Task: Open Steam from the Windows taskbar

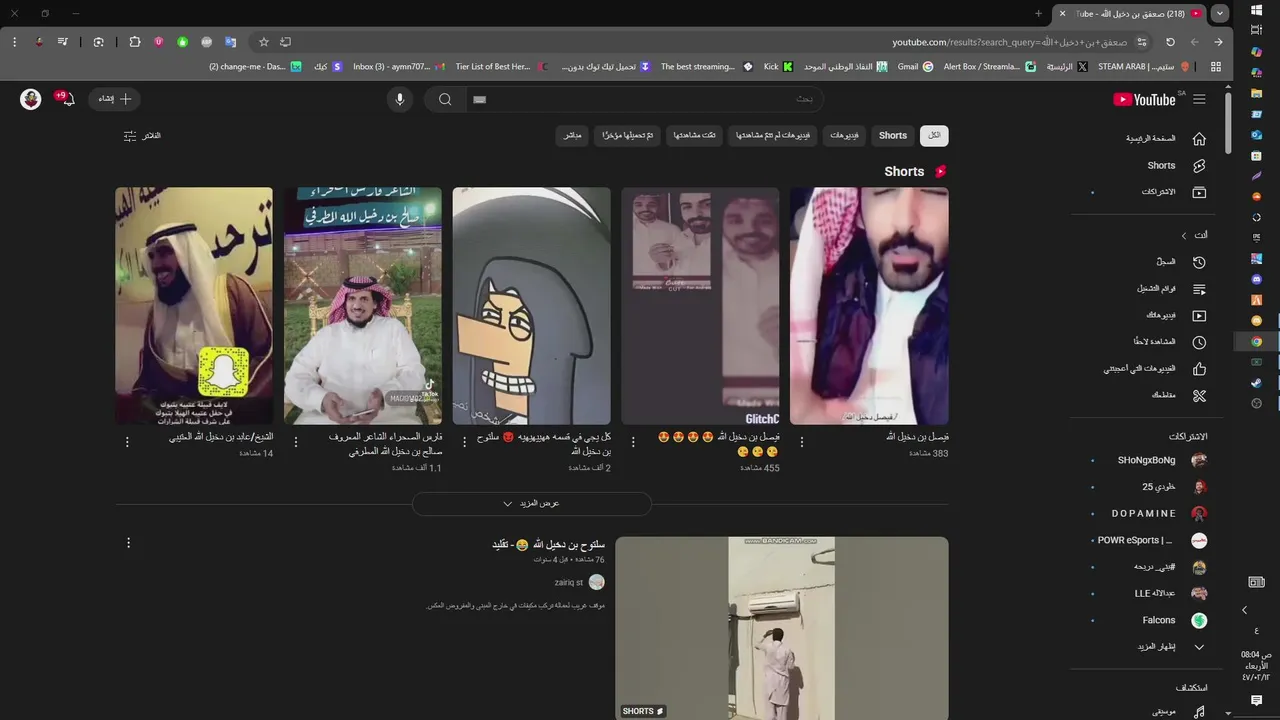Action: click(1257, 382)
